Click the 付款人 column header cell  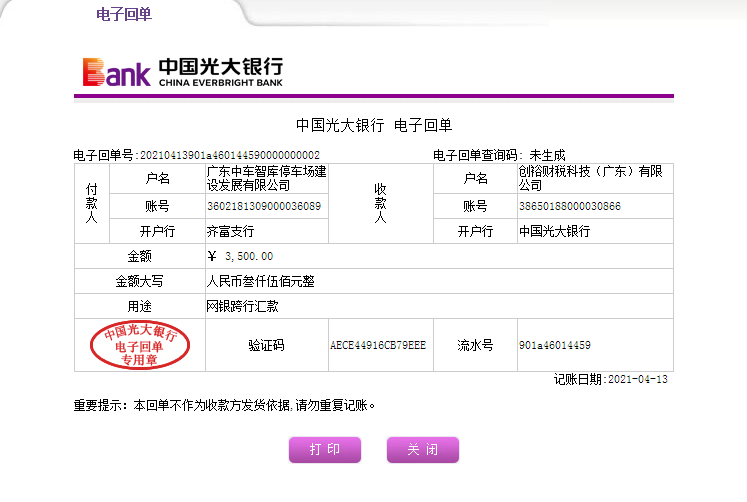tap(91, 204)
